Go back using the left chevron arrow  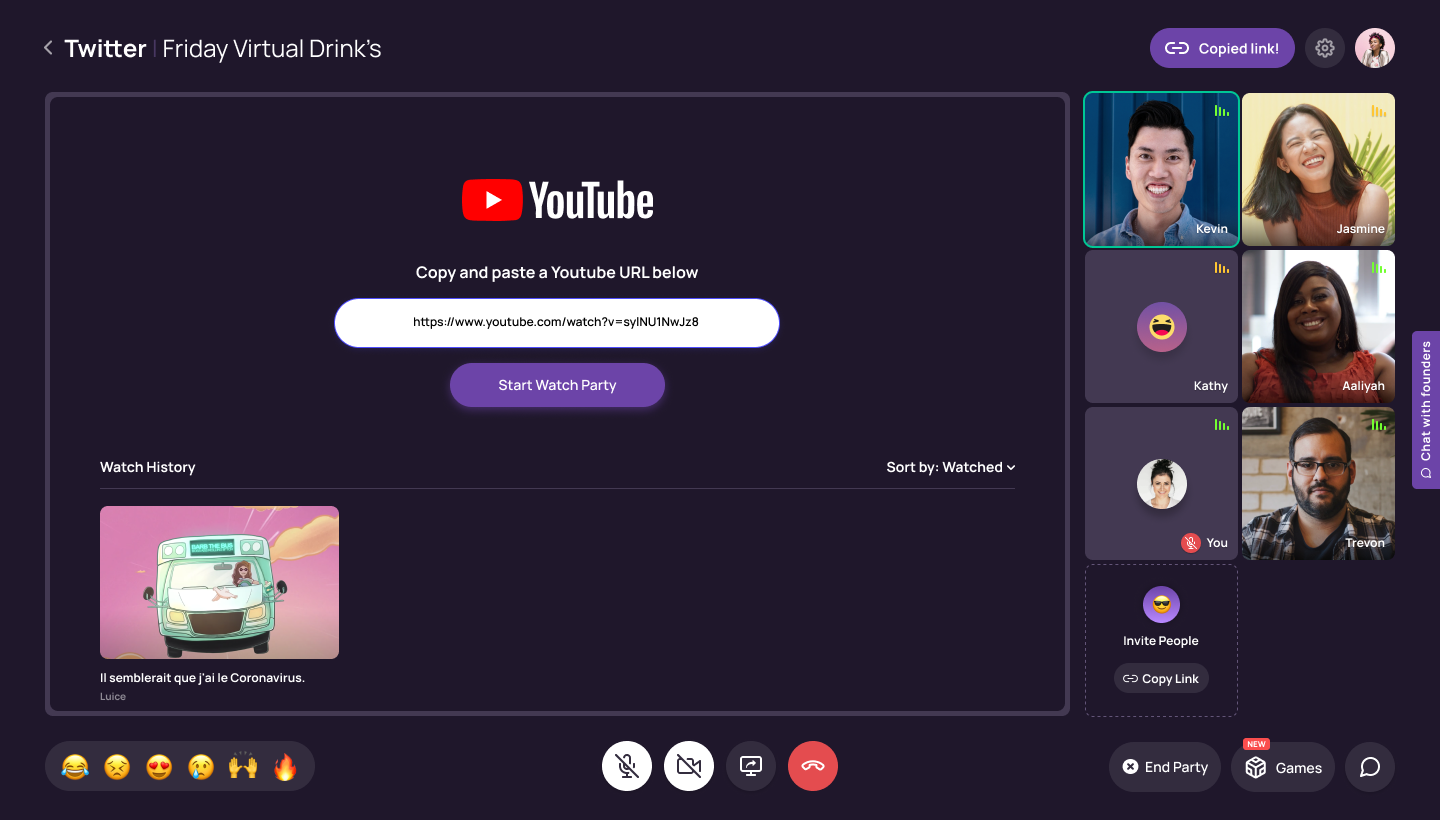point(48,48)
